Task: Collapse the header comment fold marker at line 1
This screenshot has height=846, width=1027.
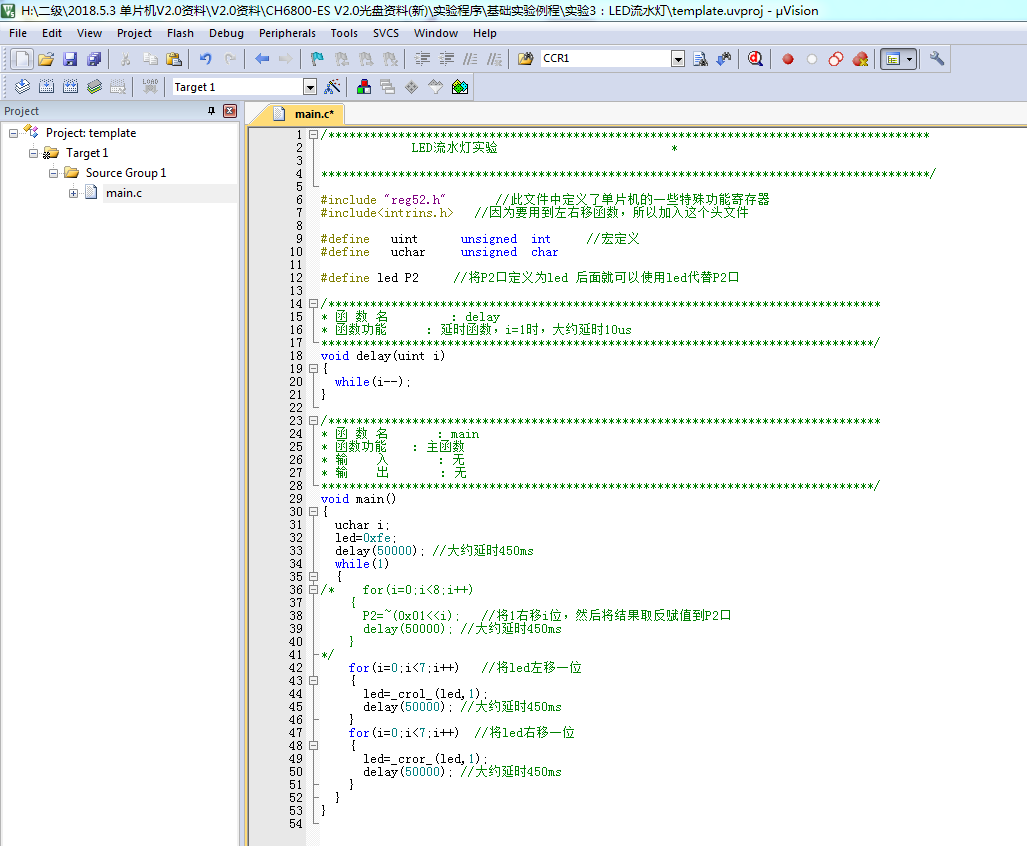Action: [x=313, y=135]
